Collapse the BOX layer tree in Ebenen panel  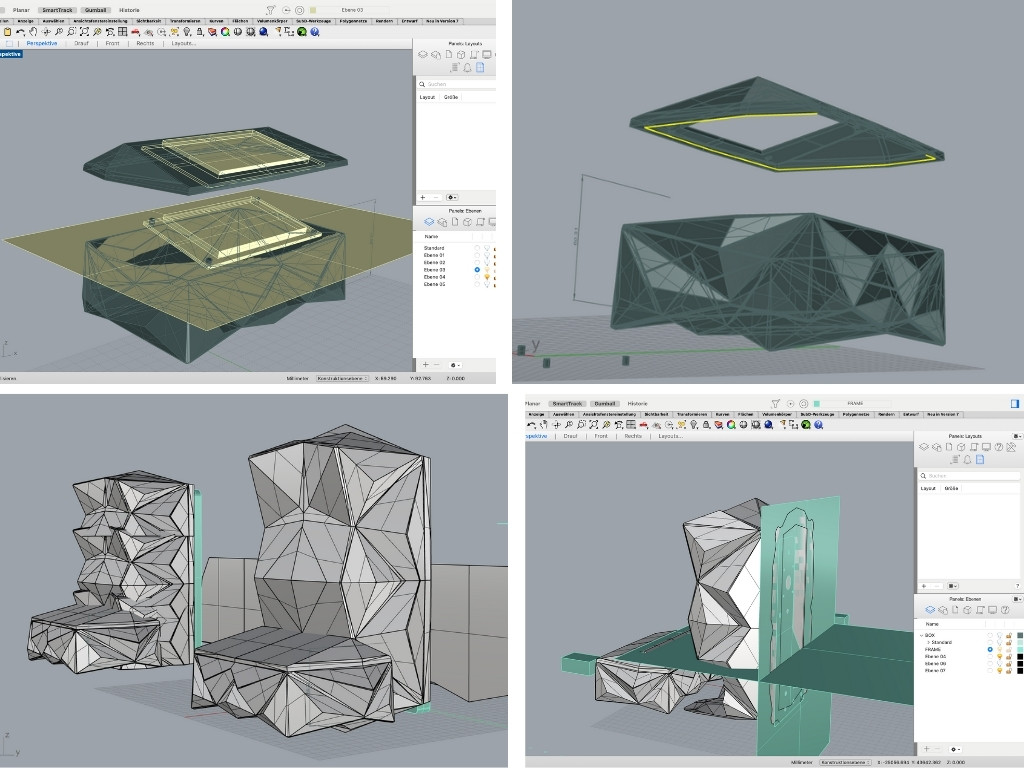click(x=921, y=635)
